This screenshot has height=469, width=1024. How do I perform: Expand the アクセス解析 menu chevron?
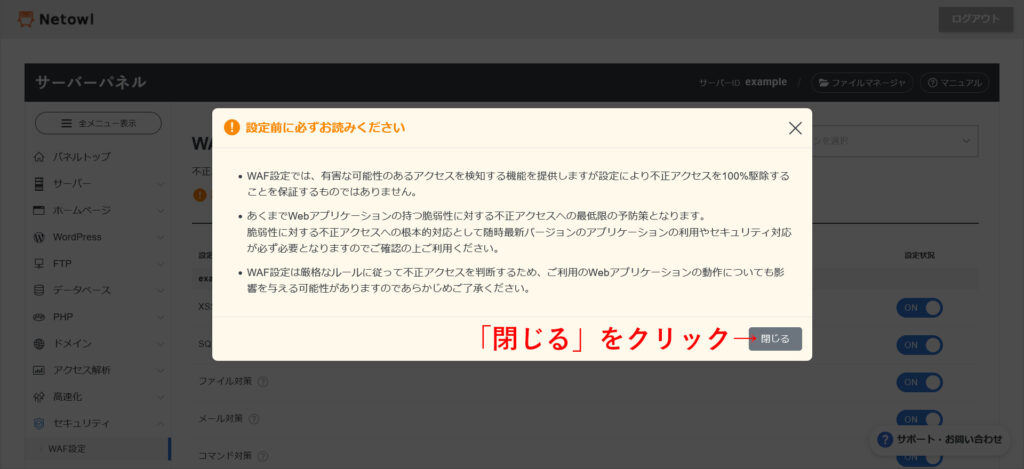(x=161, y=371)
